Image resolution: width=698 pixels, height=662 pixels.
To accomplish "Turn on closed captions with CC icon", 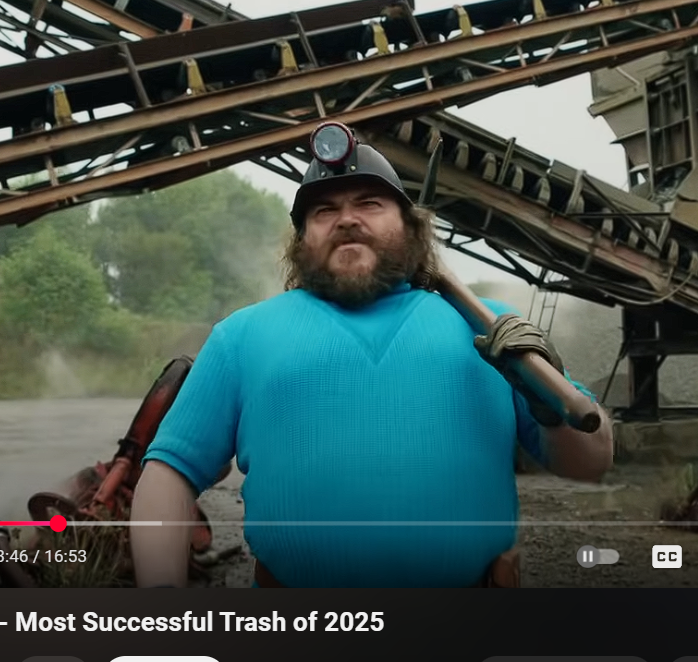I will click(667, 556).
